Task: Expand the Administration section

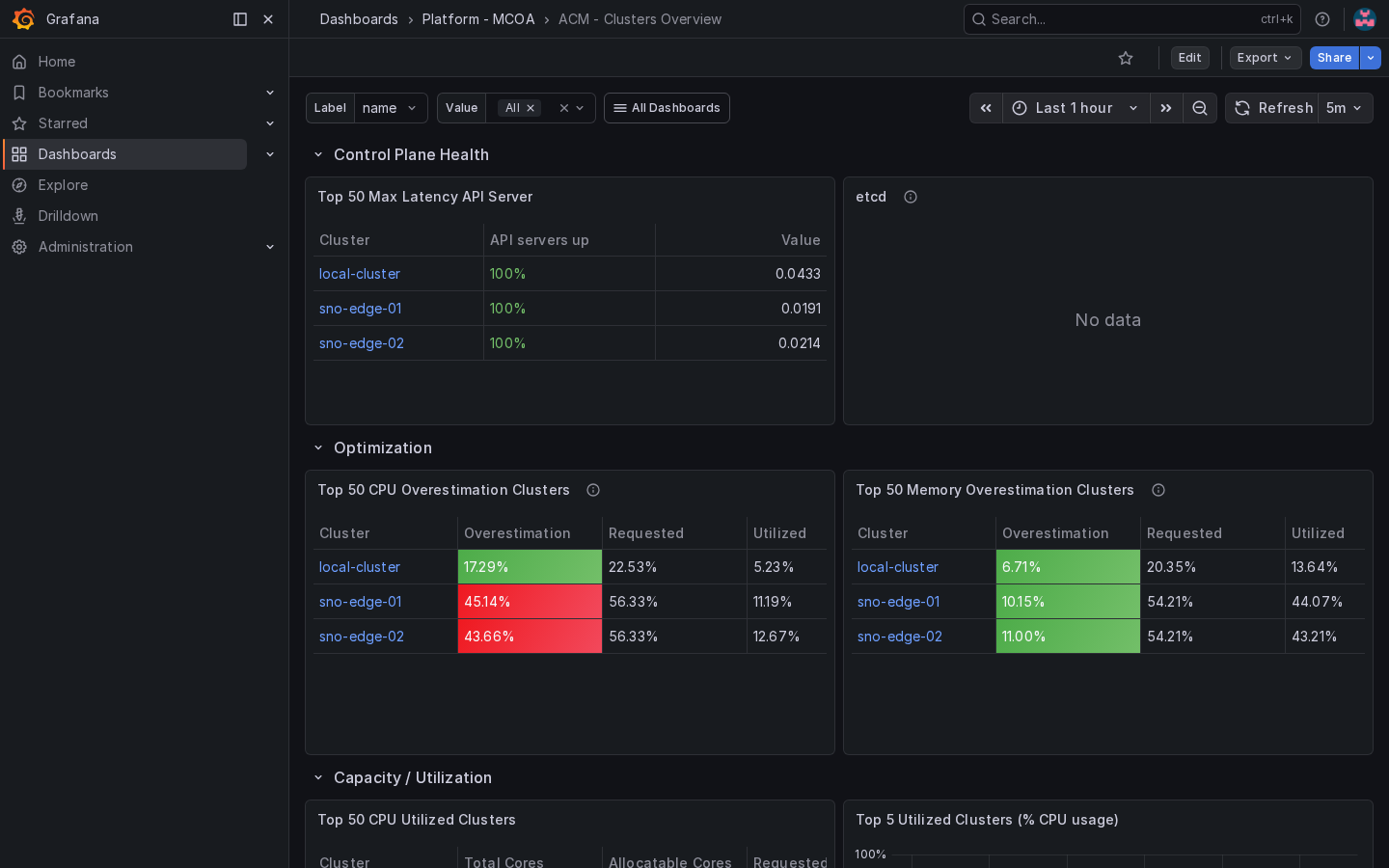Action: (x=270, y=247)
